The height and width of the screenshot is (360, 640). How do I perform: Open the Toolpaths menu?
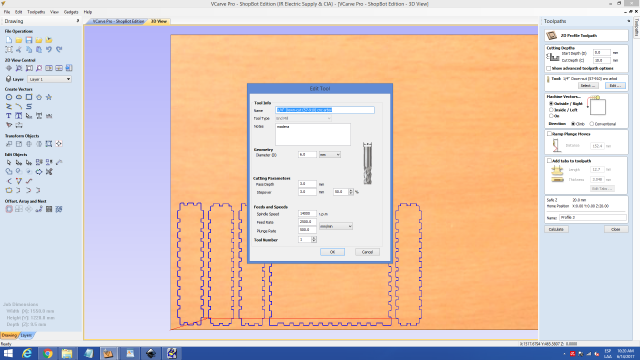tap(36, 12)
